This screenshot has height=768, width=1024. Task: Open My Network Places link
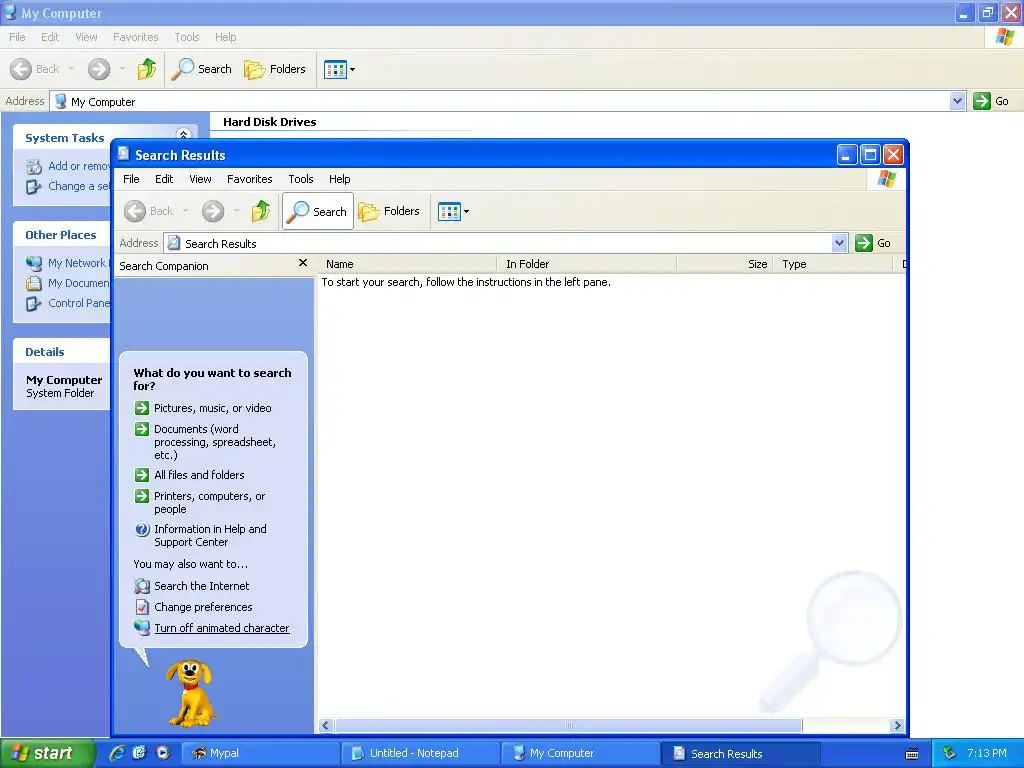tap(68, 263)
